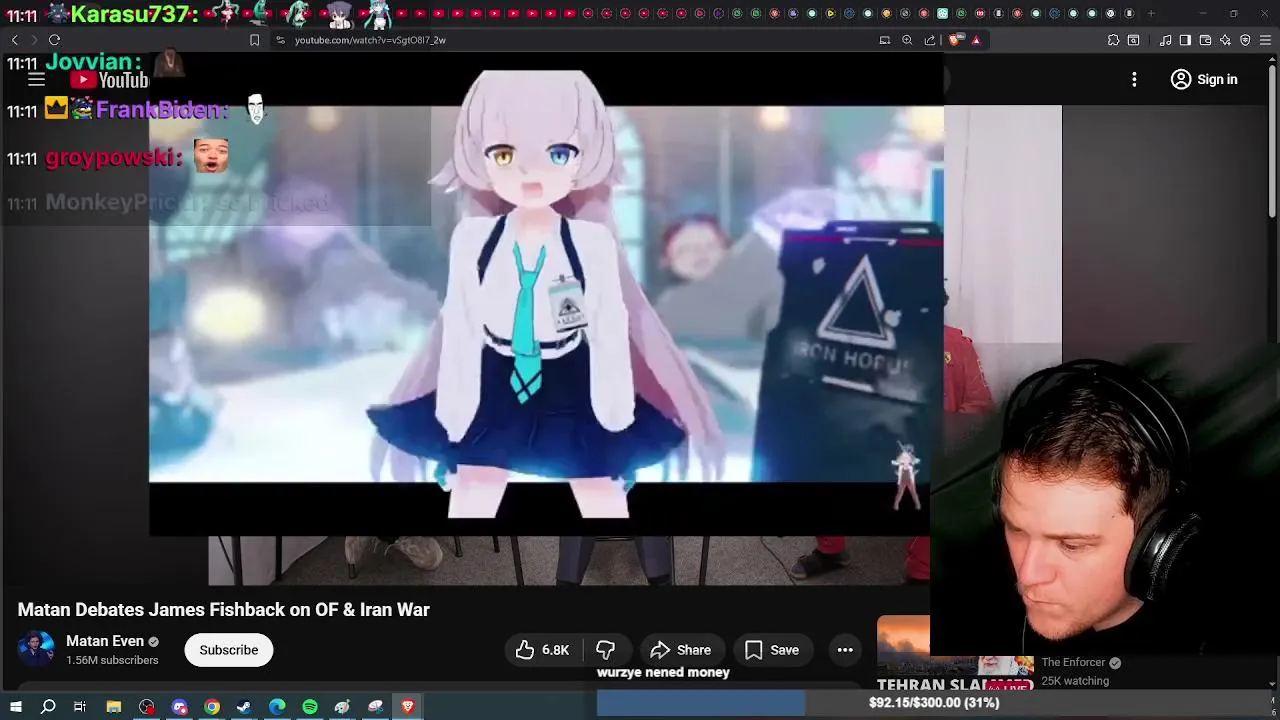This screenshot has height=720, width=1280.
Task: Open Google Chrome from taskbar
Action: tap(212, 707)
